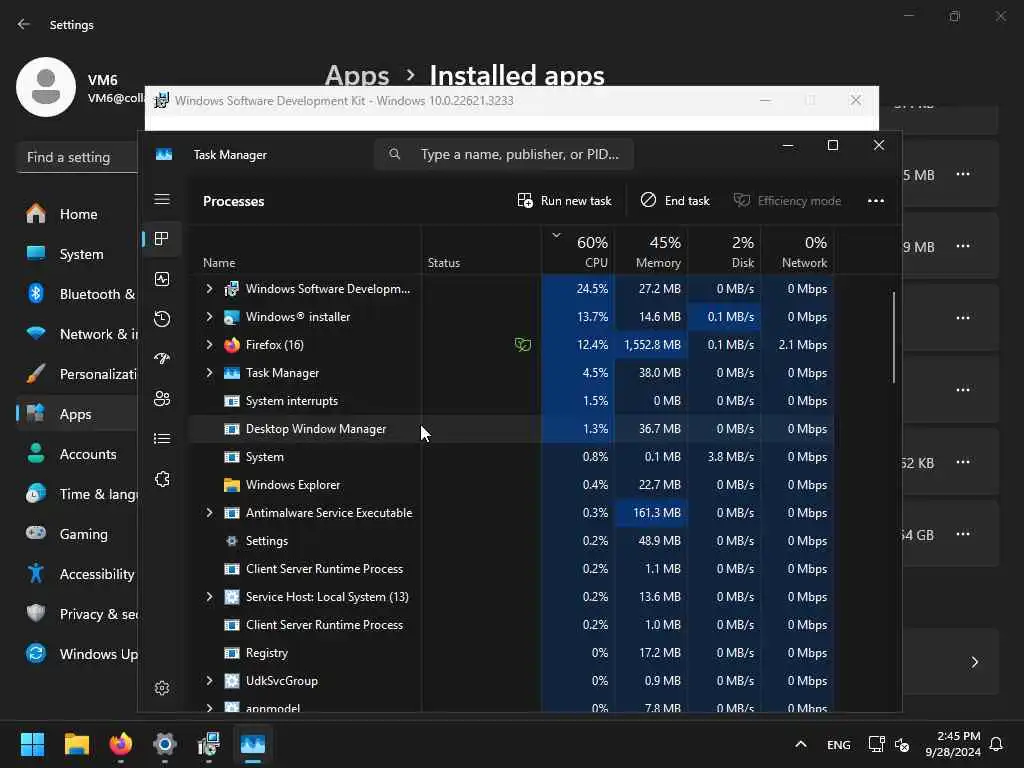This screenshot has width=1024, height=768.
Task: Open Settings app from the taskbar
Action: [x=165, y=744]
